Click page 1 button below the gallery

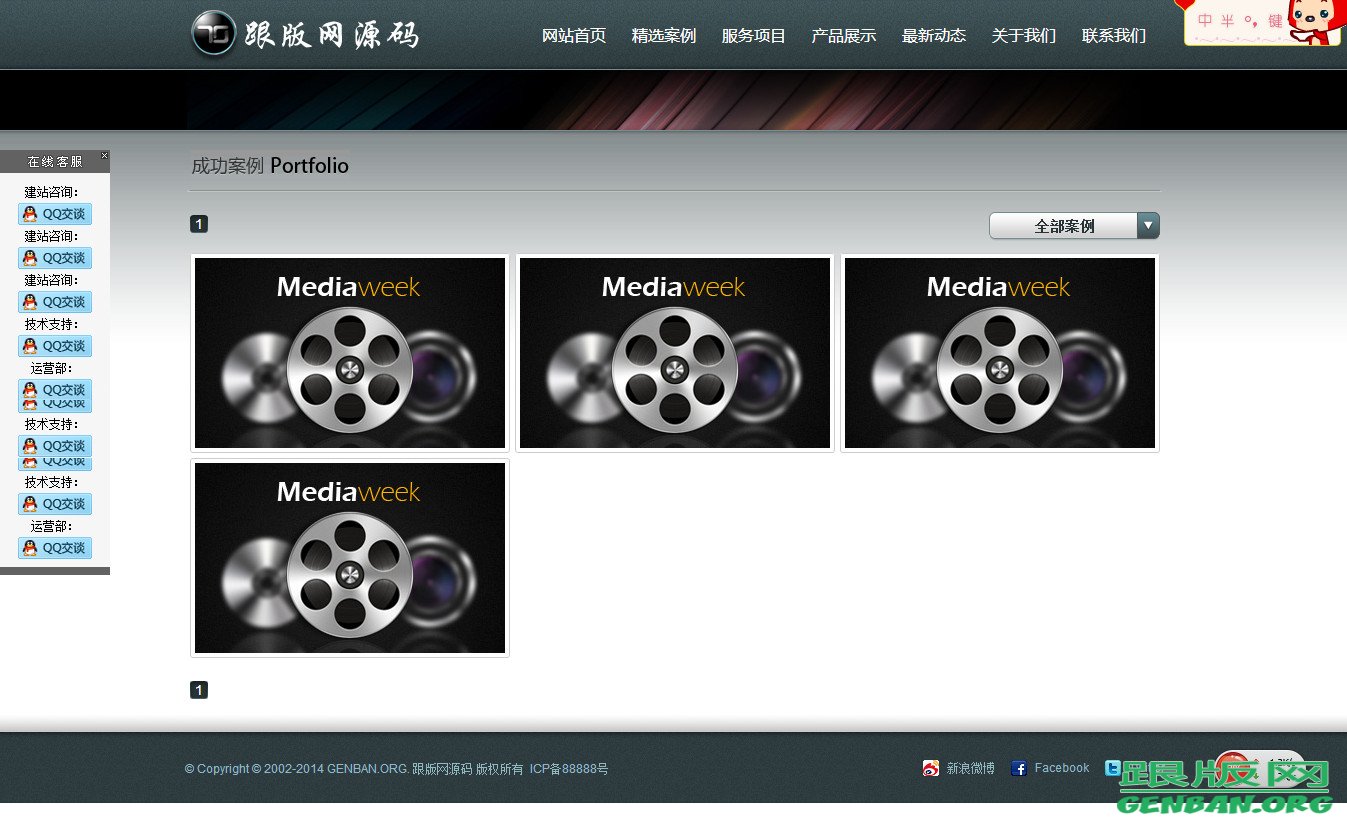[x=199, y=690]
